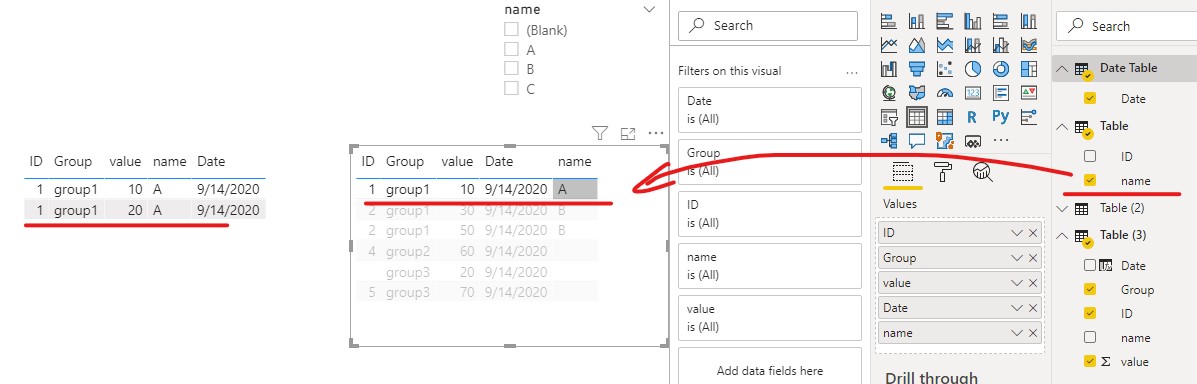
Task: Click the Filters pane Search box
Action: coord(768,25)
